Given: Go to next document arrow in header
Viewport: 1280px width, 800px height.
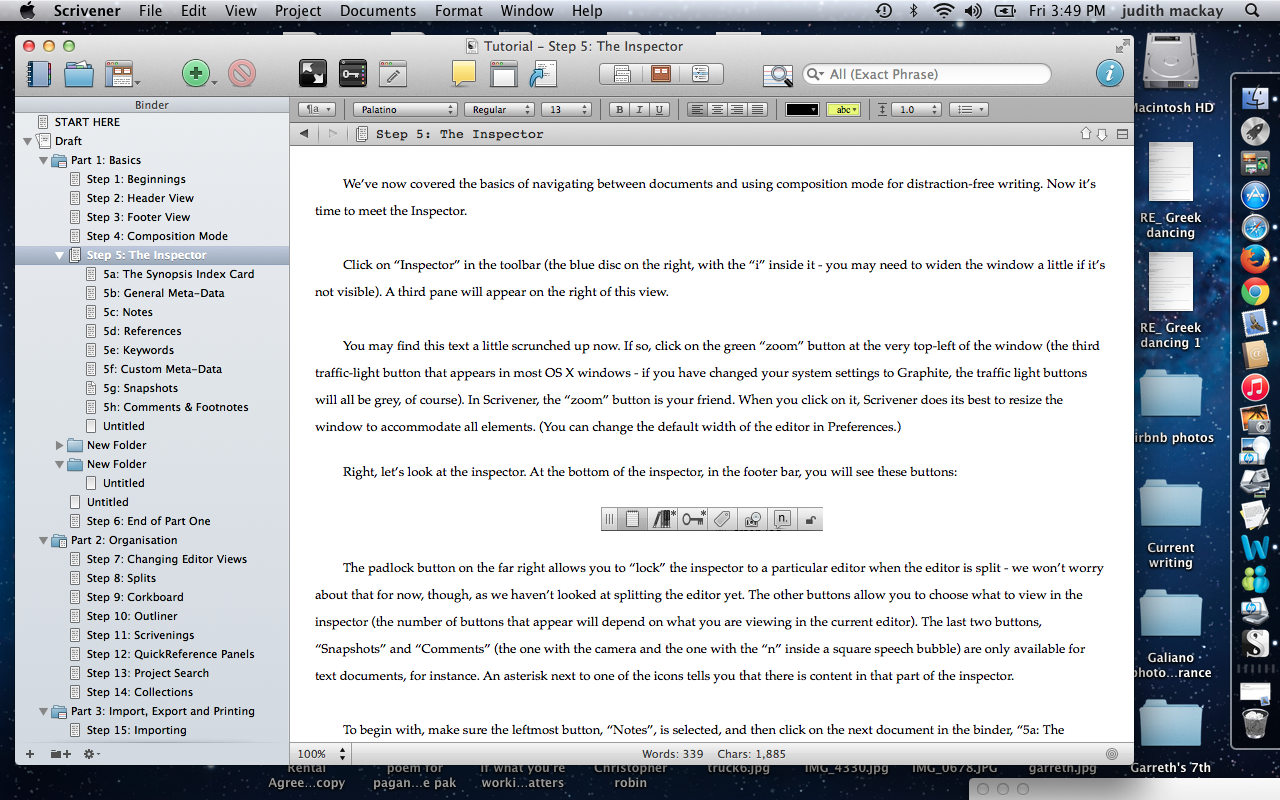Looking at the screenshot, I should (1102, 134).
